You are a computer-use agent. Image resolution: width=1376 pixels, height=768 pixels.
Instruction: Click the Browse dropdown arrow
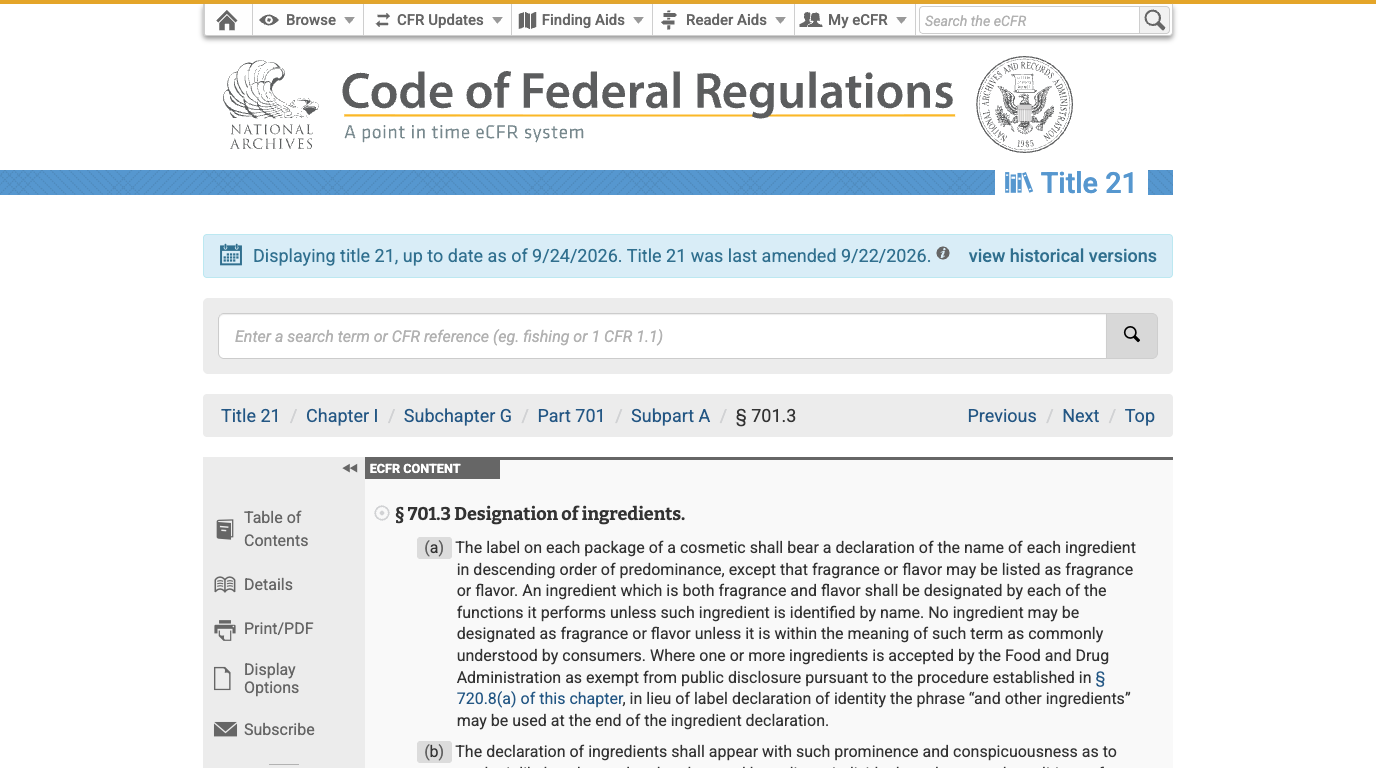coord(349,21)
